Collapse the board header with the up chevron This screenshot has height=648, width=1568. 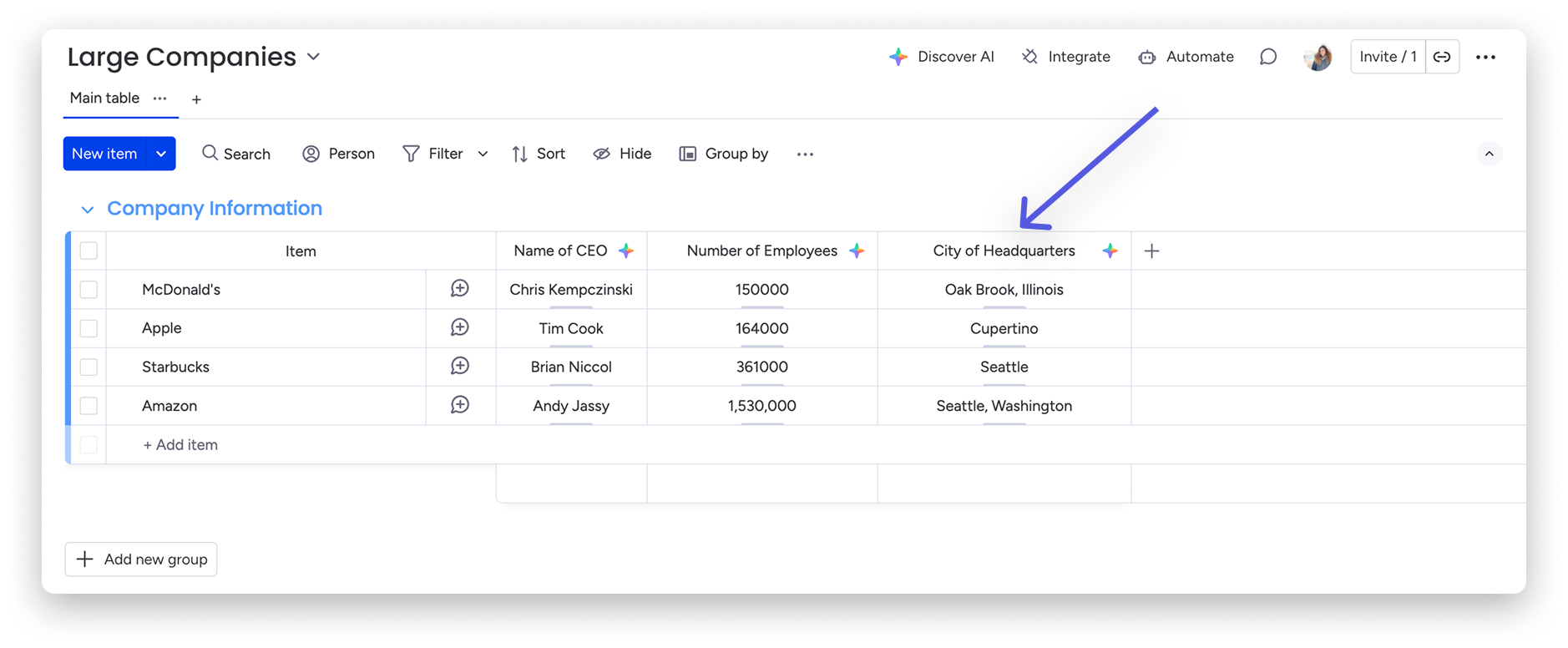1489,154
